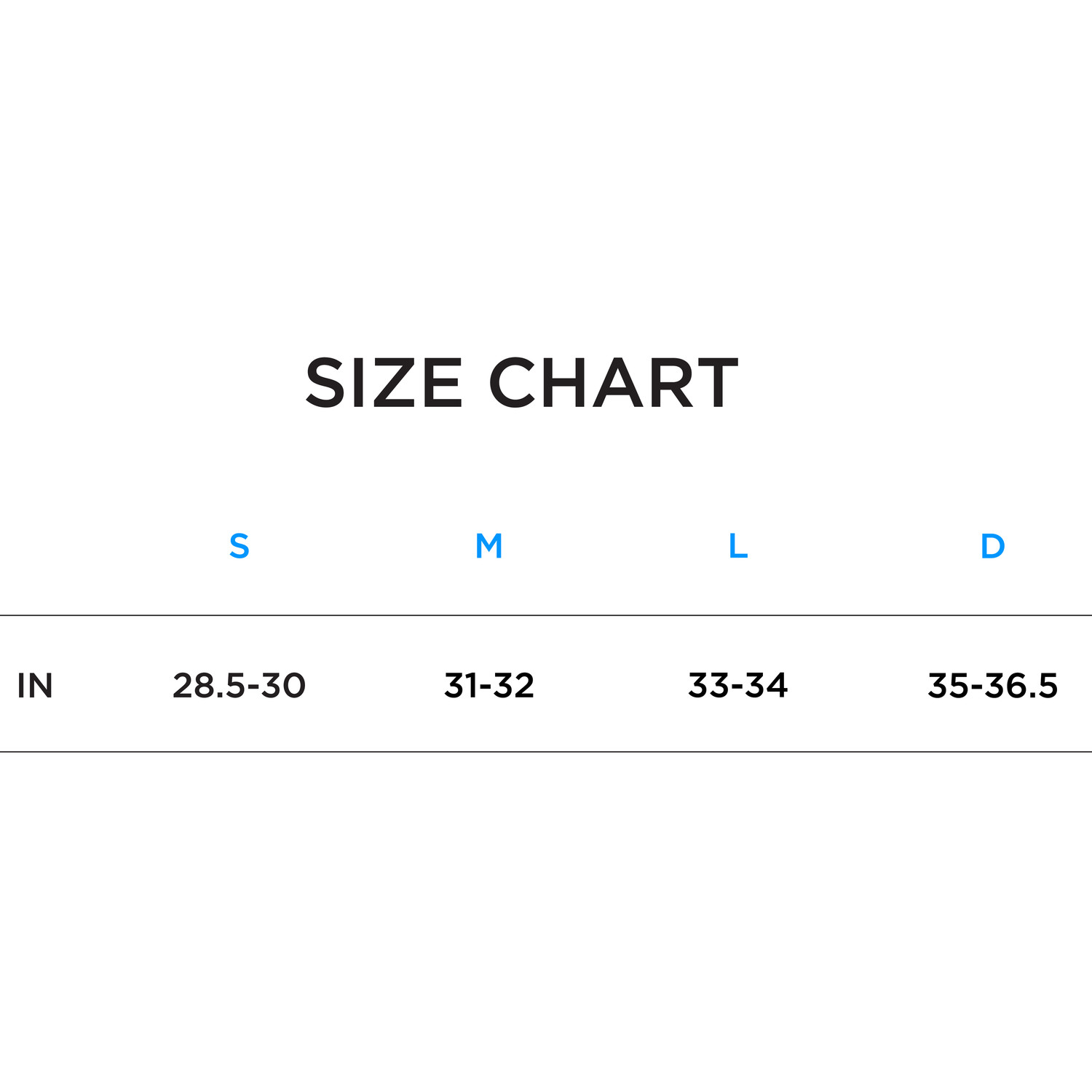Click the word SIZE in the title

click(x=384, y=383)
